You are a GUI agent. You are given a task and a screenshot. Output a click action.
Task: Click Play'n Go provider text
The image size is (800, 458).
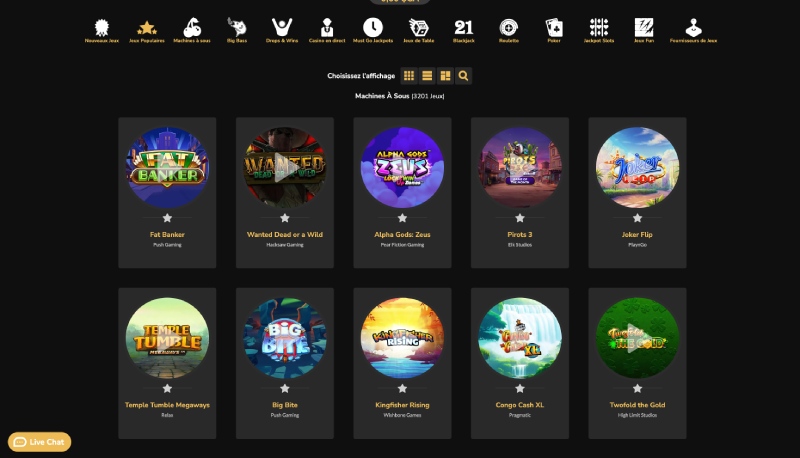click(x=637, y=245)
